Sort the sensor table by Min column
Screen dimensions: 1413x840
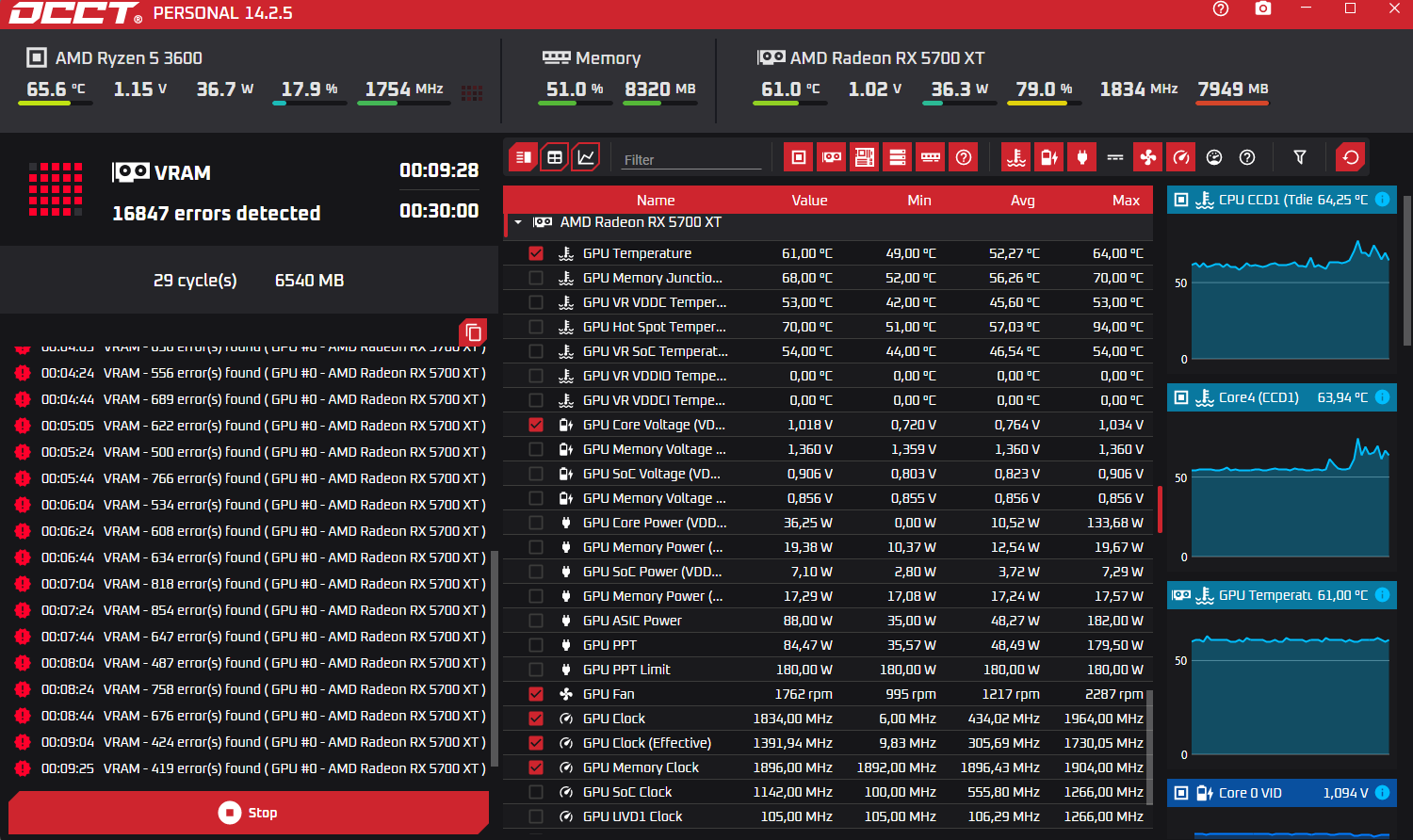(x=919, y=200)
